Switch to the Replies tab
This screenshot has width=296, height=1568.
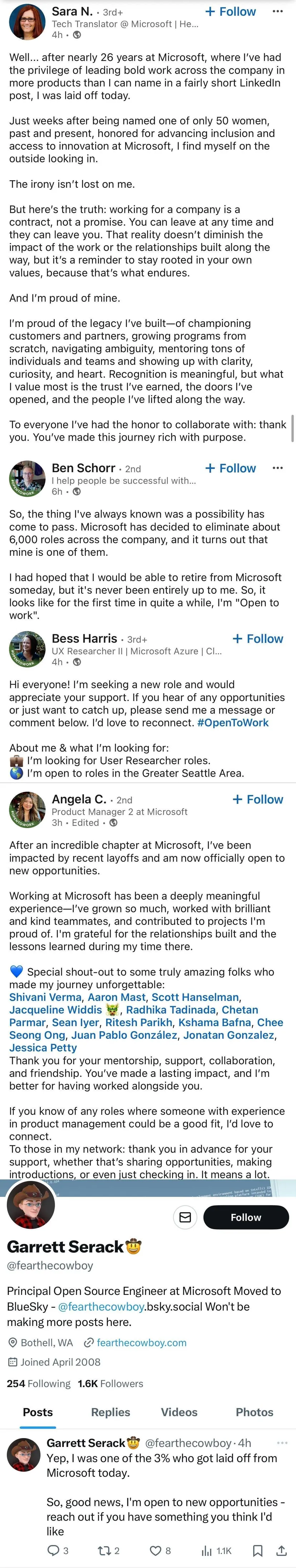110,1412
